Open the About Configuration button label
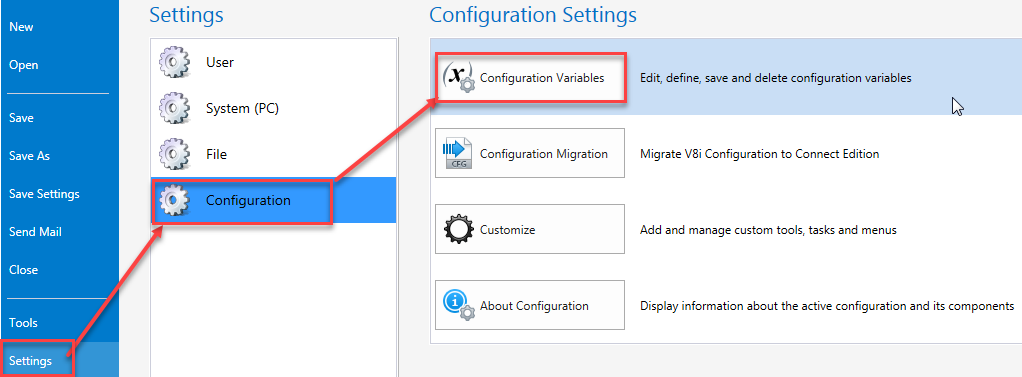1022x377 pixels. tap(534, 305)
